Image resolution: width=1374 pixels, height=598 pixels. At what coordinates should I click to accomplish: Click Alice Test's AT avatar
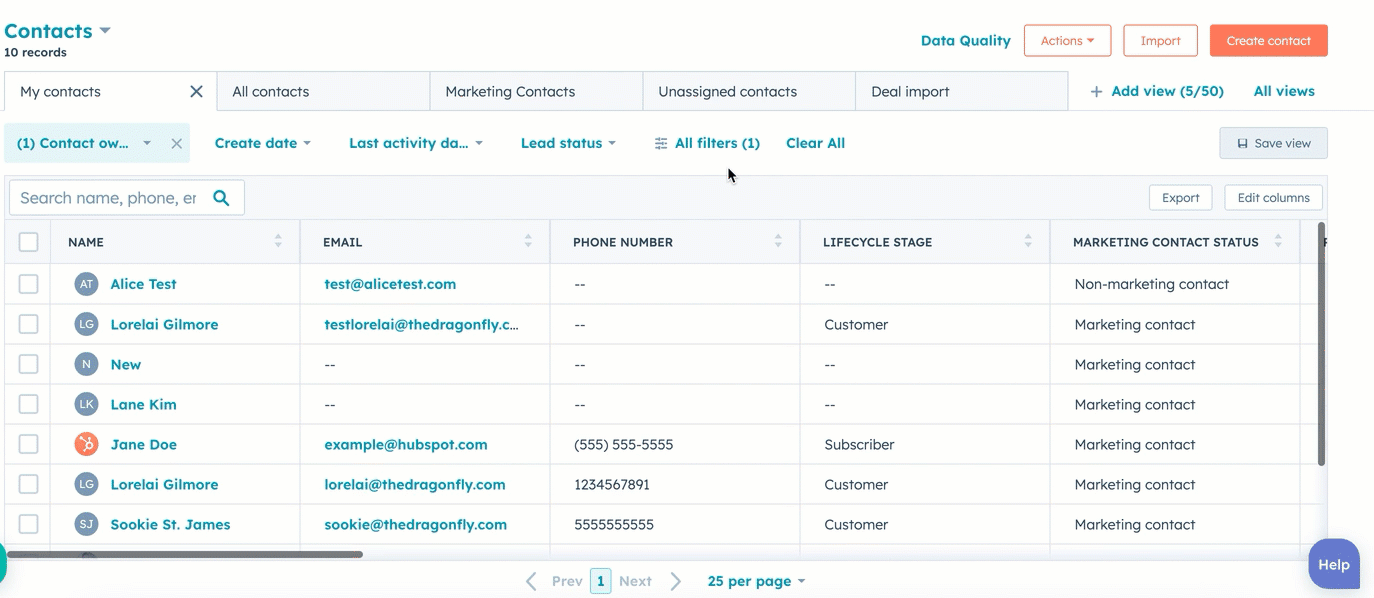click(x=87, y=285)
